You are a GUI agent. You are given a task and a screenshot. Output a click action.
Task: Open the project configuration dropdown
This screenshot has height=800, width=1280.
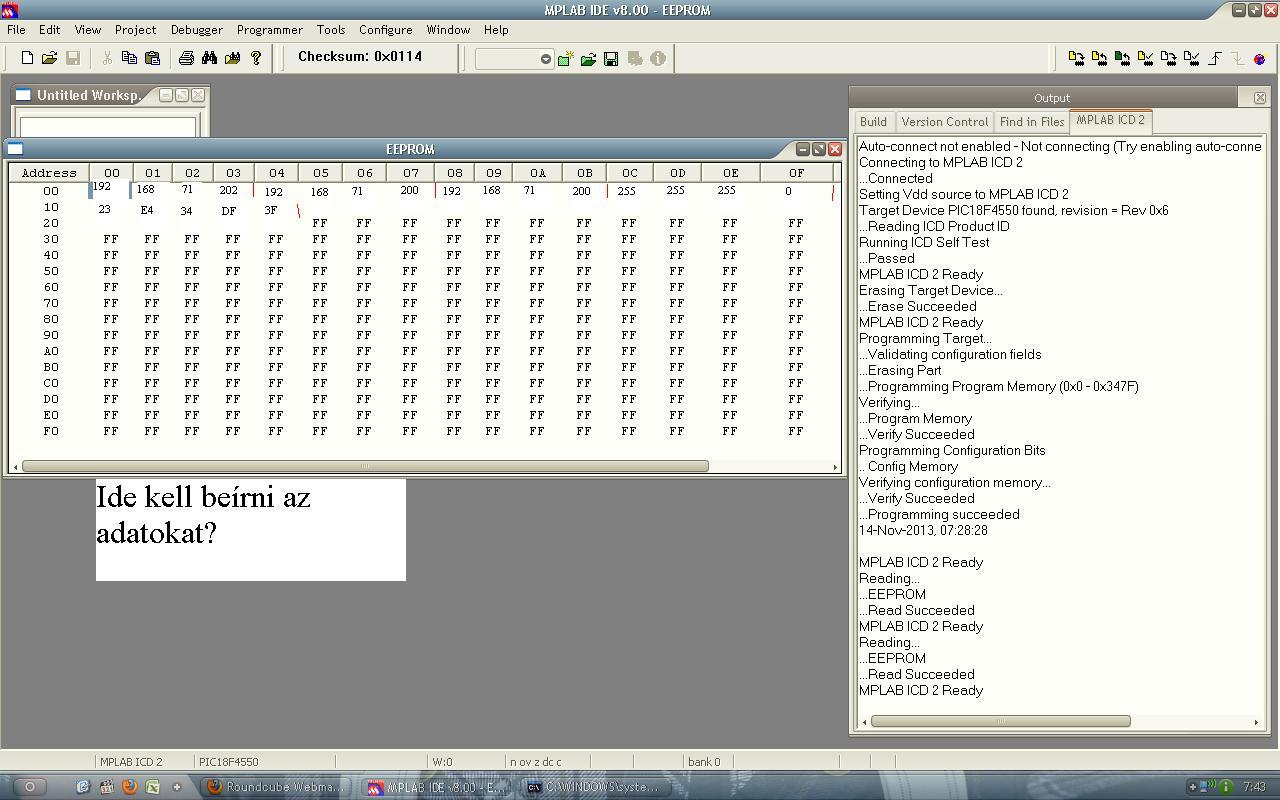pyautogui.click(x=545, y=59)
